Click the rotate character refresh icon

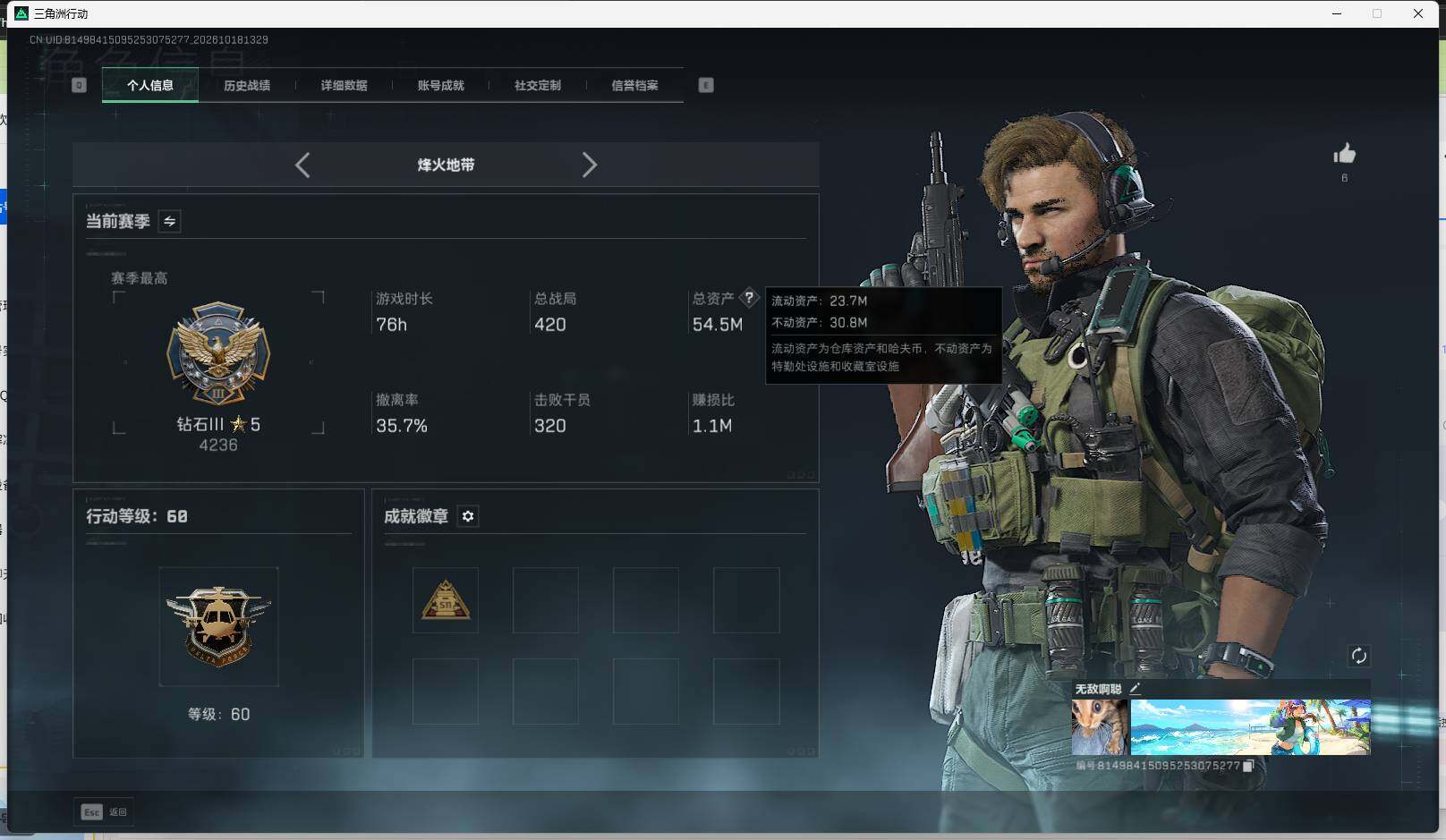1358,656
